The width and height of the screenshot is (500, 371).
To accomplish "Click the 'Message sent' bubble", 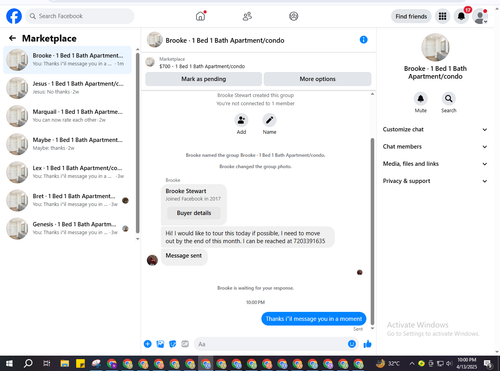I will pos(184,256).
